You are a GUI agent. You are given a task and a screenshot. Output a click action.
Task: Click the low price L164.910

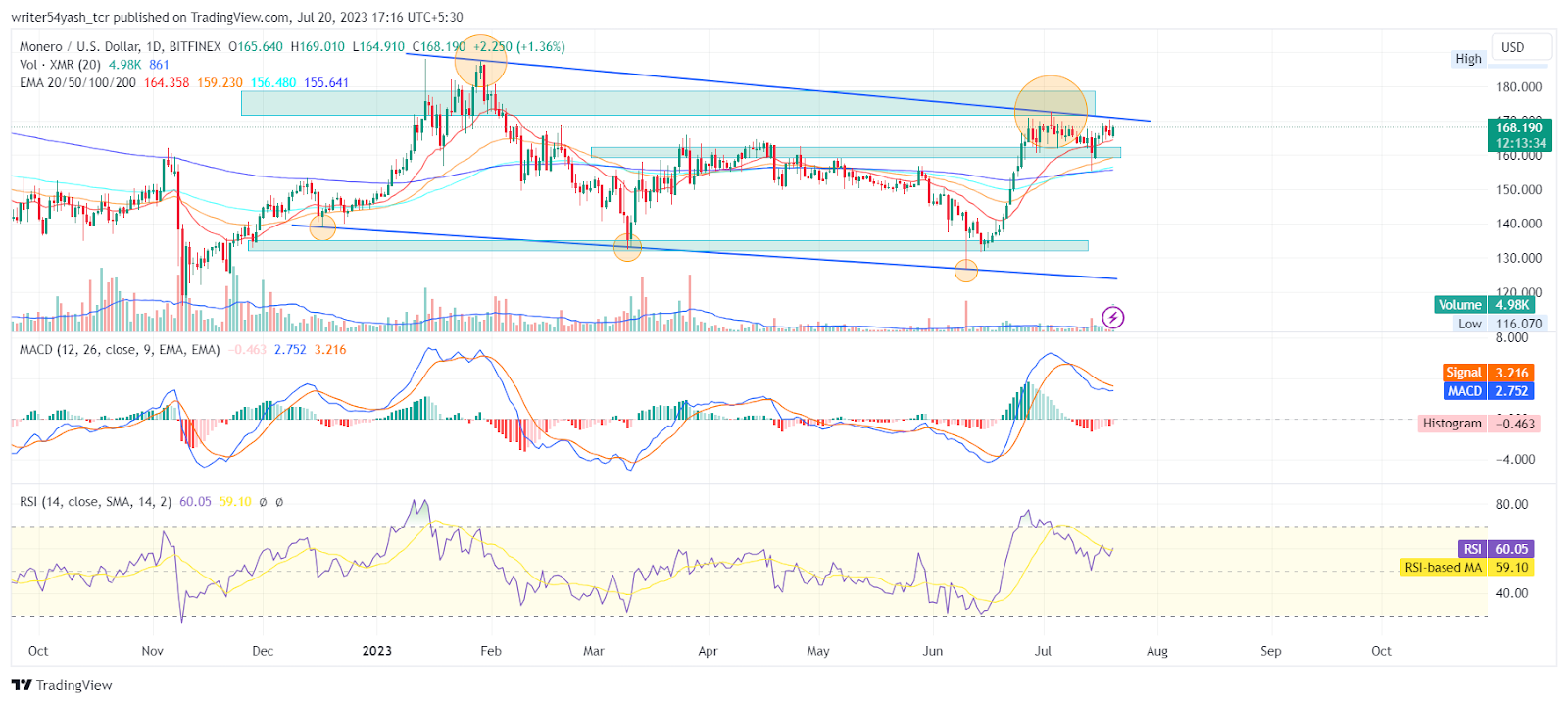click(x=378, y=46)
